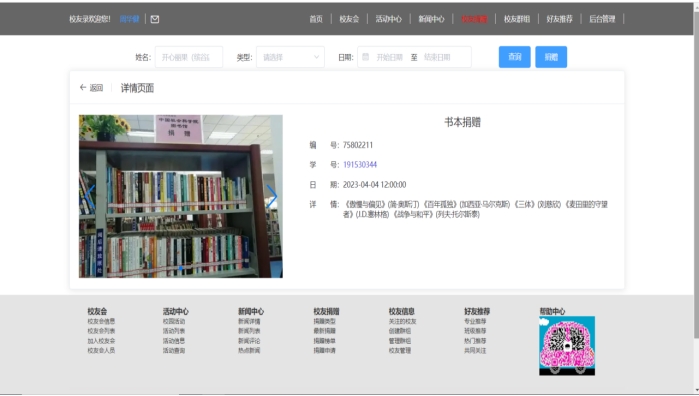Screen dimensions: 699x396
Task: Open footer link 共同关注
Action: pos(475,351)
